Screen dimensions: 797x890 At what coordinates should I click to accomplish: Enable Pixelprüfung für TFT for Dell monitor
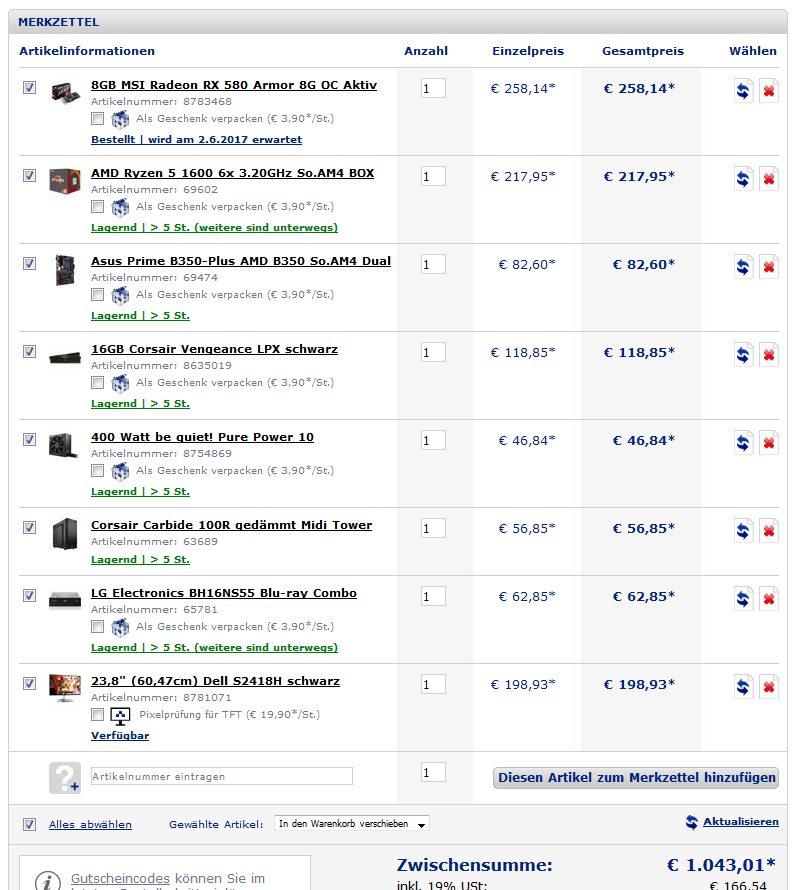point(98,715)
